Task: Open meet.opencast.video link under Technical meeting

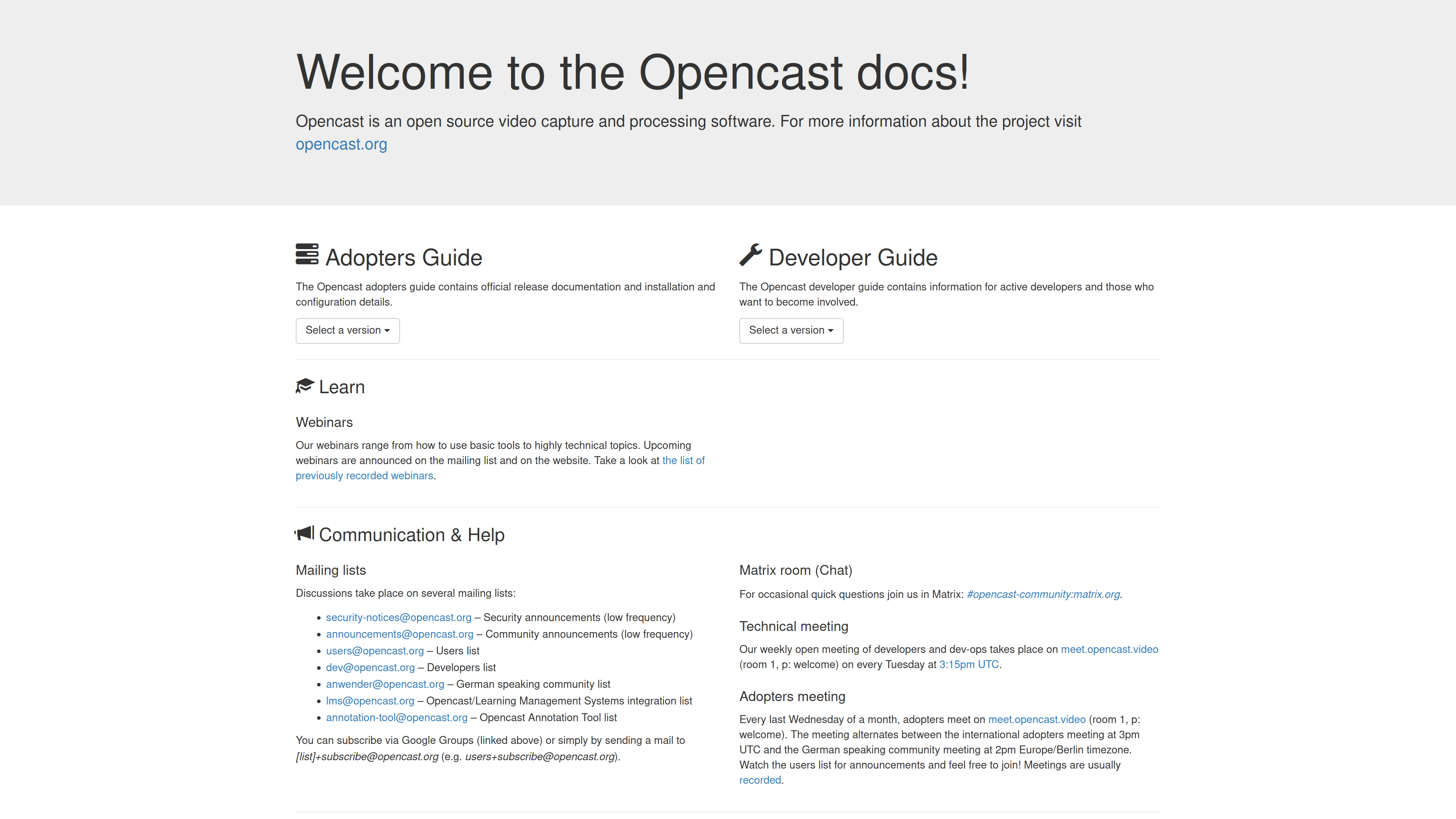Action: [x=1109, y=649]
